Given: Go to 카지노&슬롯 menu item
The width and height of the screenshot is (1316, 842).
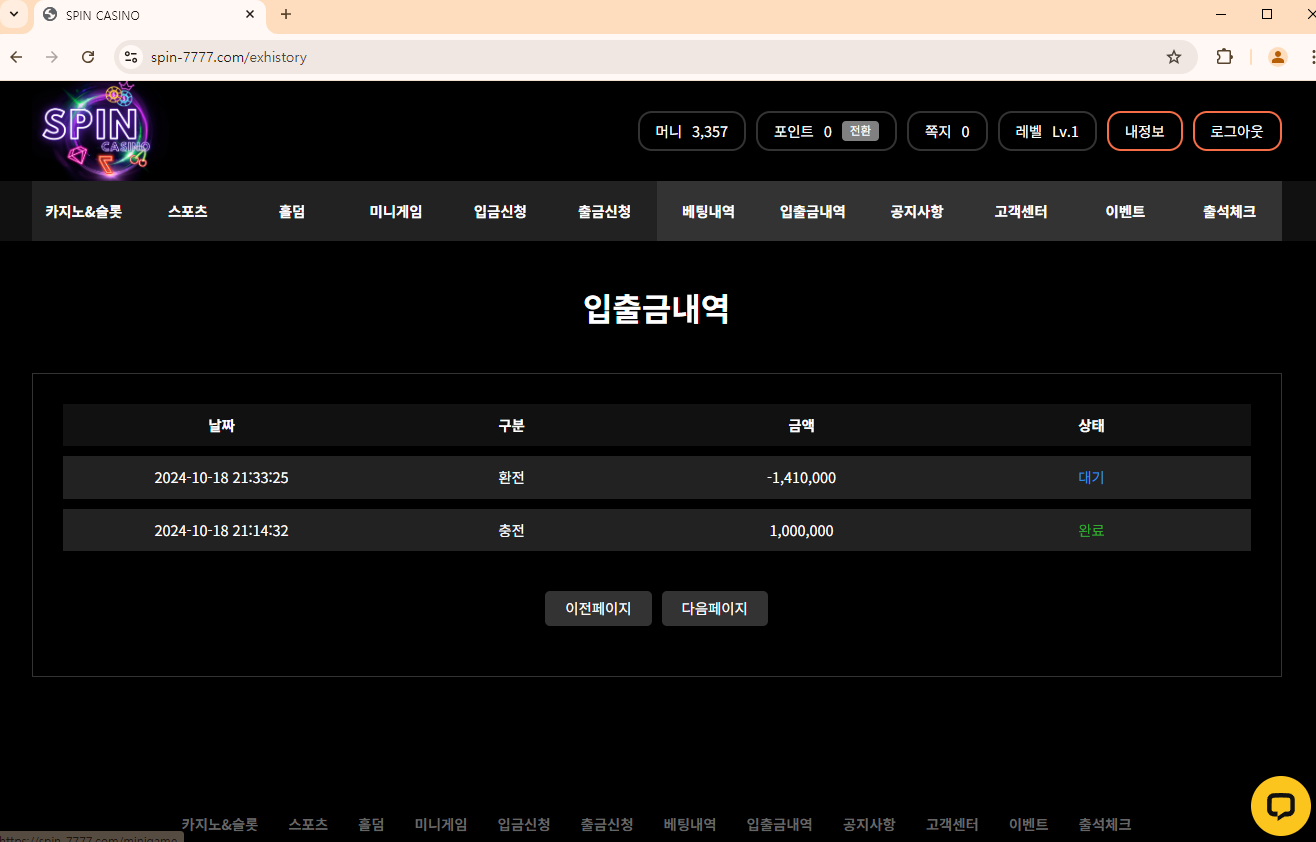Looking at the screenshot, I should tap(83, 211).
